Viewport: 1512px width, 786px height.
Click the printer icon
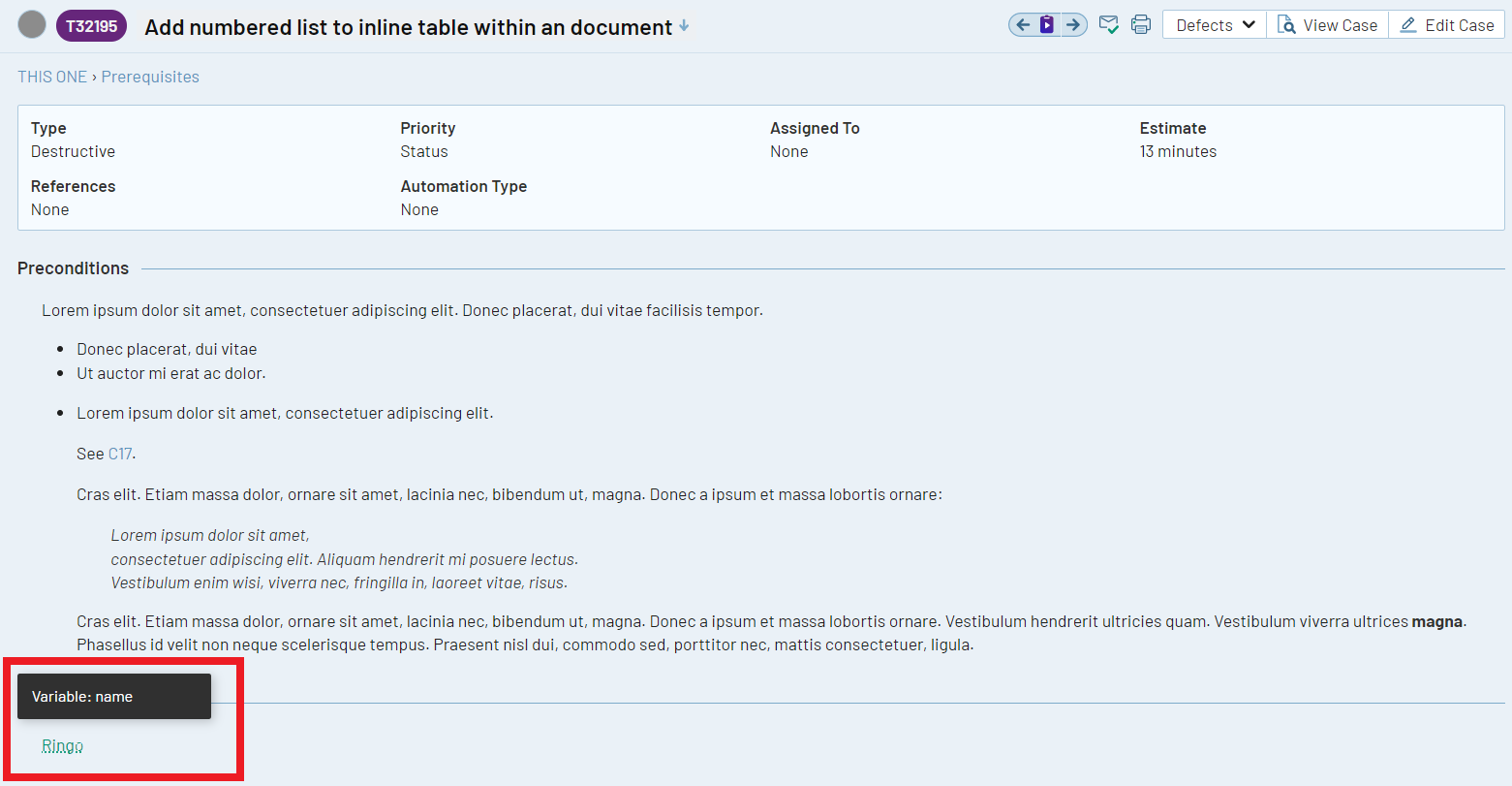[1141, 25]
